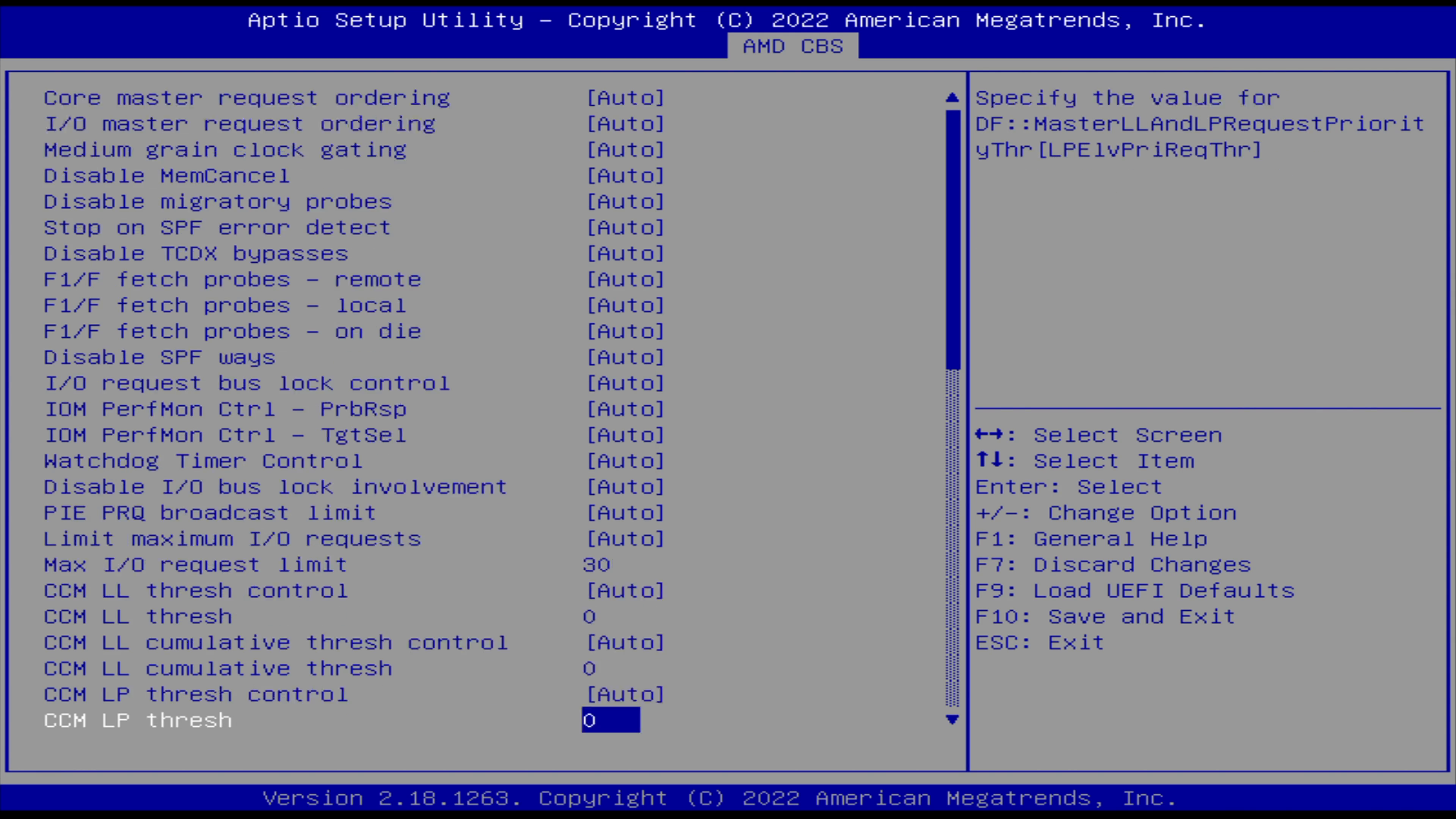Screen dimensions: 1456x819
Task: Select the 'Disable SPF ways' label
Action: pyautogui.click(x=159, y=358)
